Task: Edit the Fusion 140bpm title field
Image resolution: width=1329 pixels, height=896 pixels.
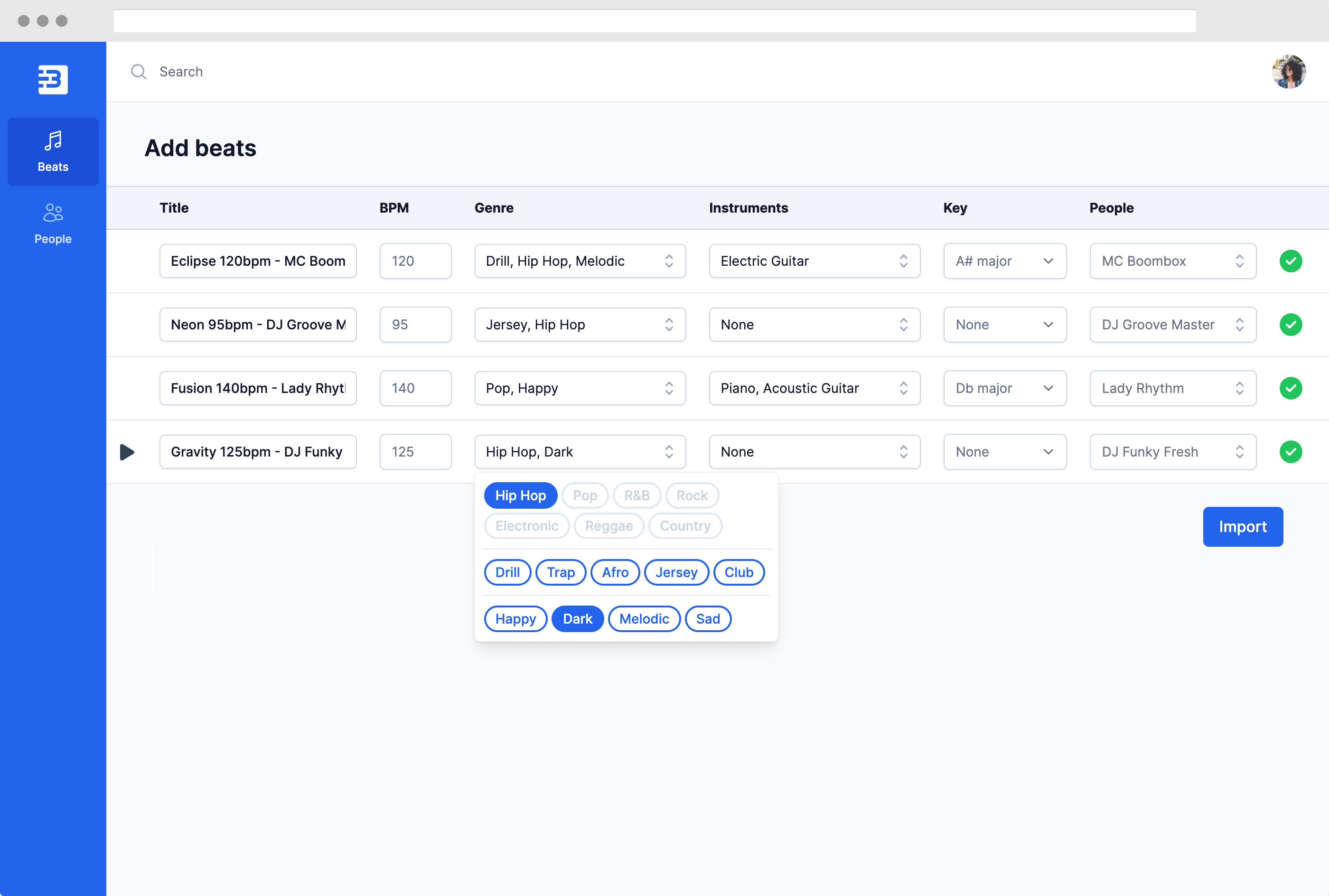Action: pyautogui.click(x=258, y=388)
